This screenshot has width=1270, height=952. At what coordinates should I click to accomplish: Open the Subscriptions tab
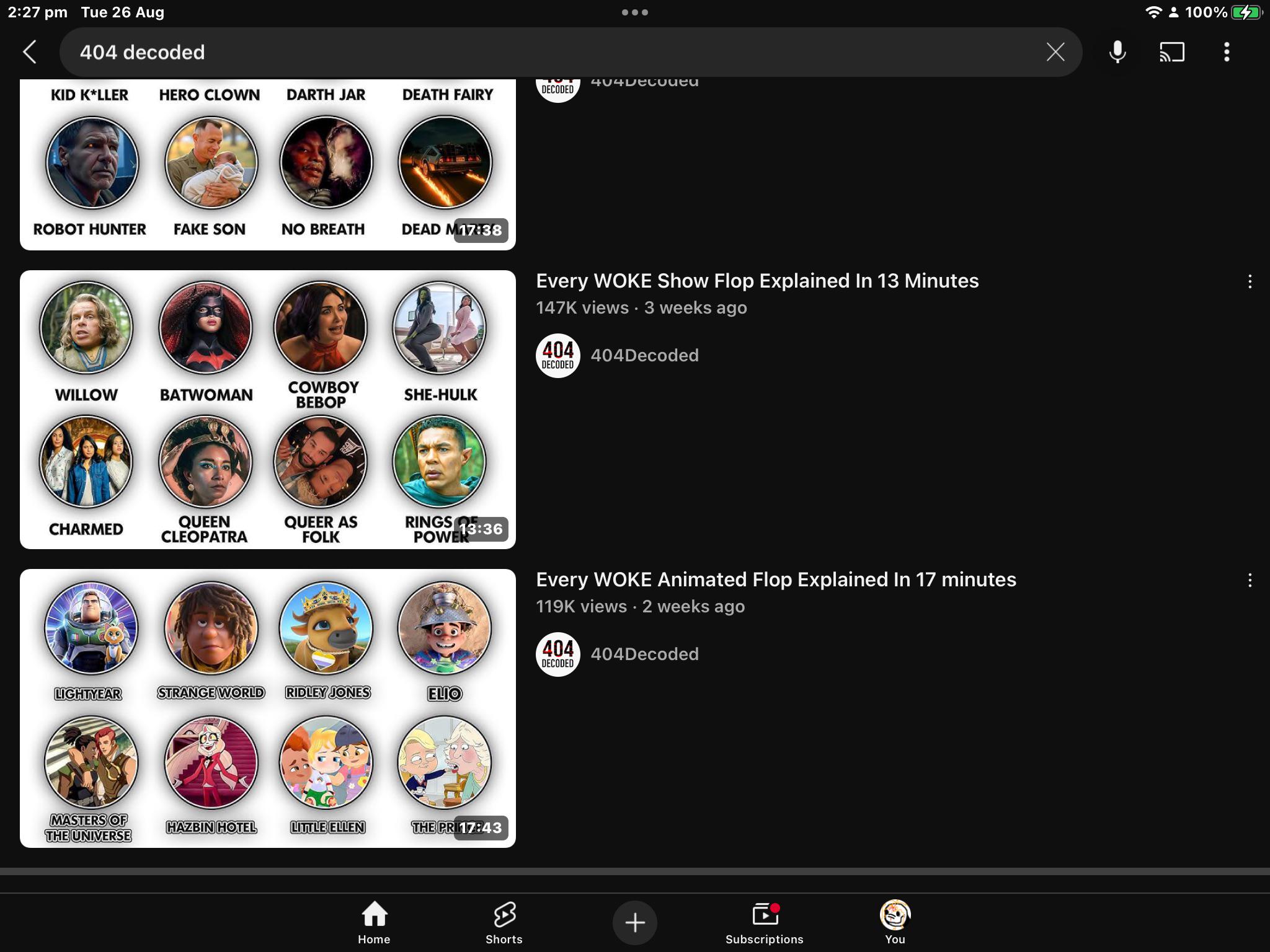[x=764, y=922]
